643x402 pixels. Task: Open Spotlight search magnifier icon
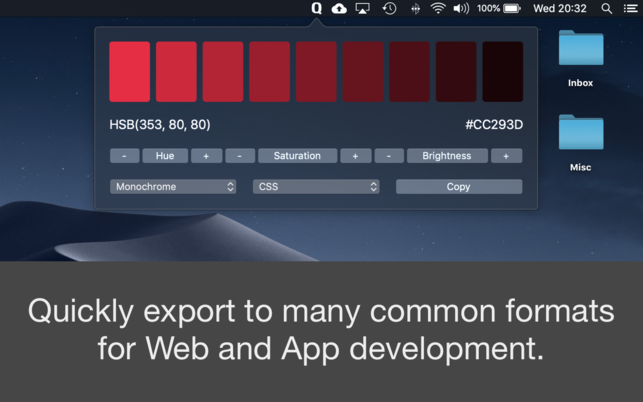point(607,9)
